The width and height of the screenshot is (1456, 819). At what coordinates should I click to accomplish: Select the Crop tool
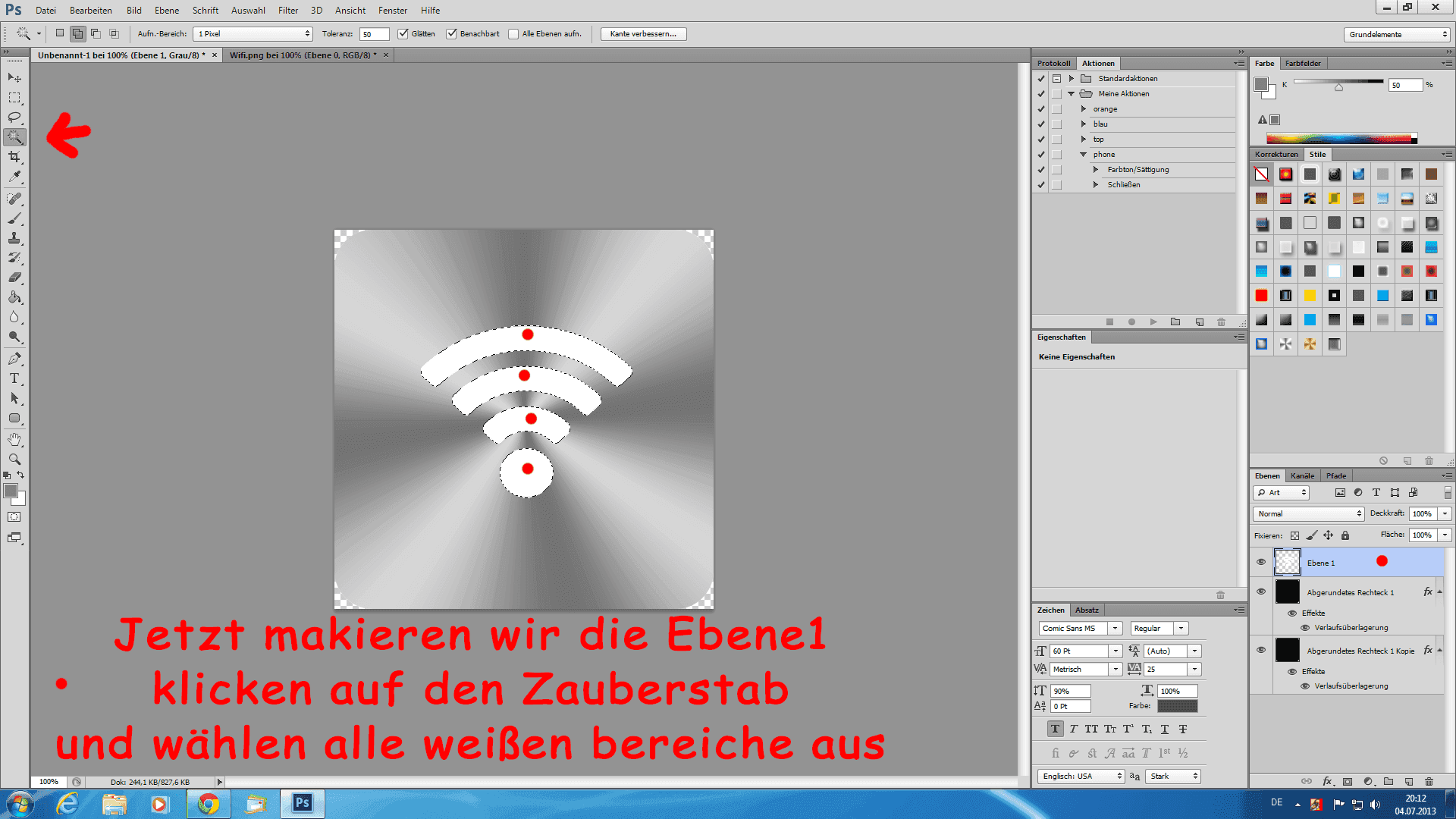coord(14,157)
